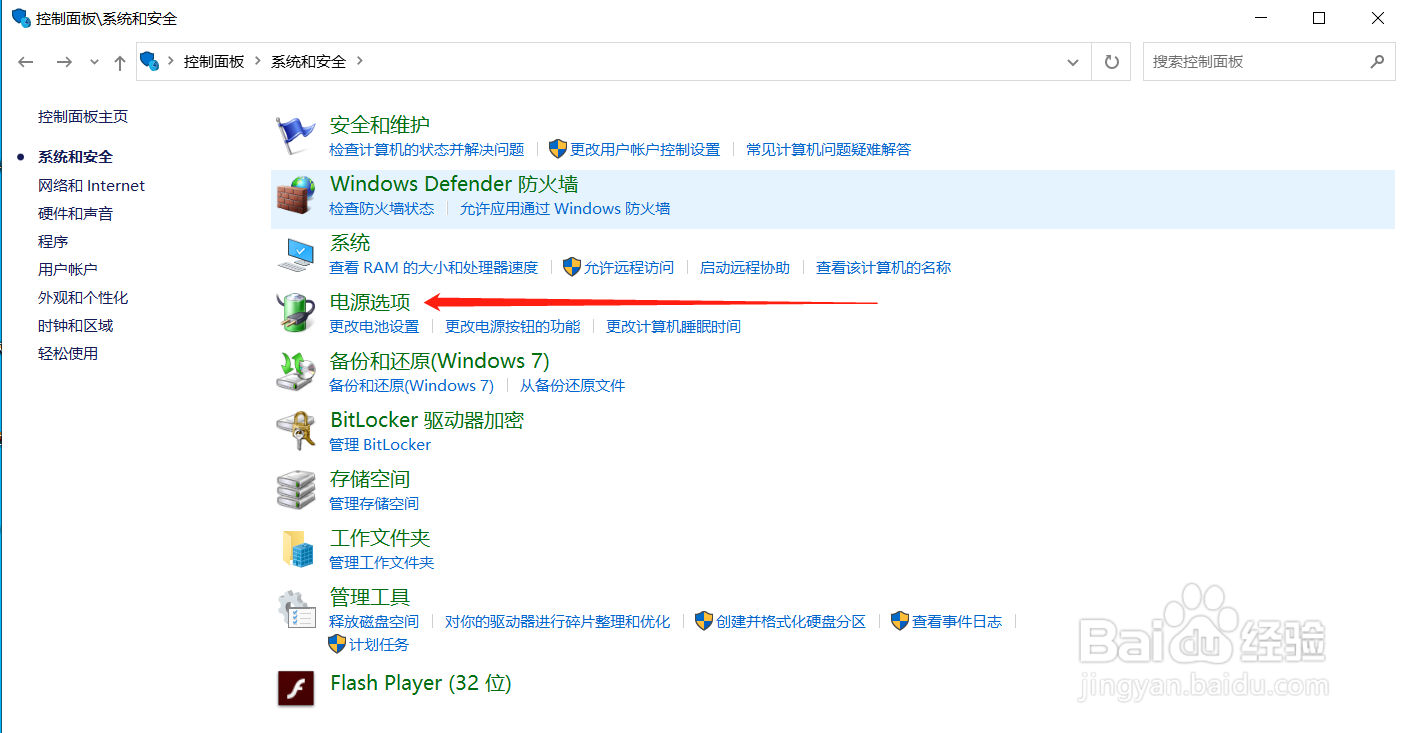
Task: Open Windows Defender 防火墙 heading
Action: [454, 184]
